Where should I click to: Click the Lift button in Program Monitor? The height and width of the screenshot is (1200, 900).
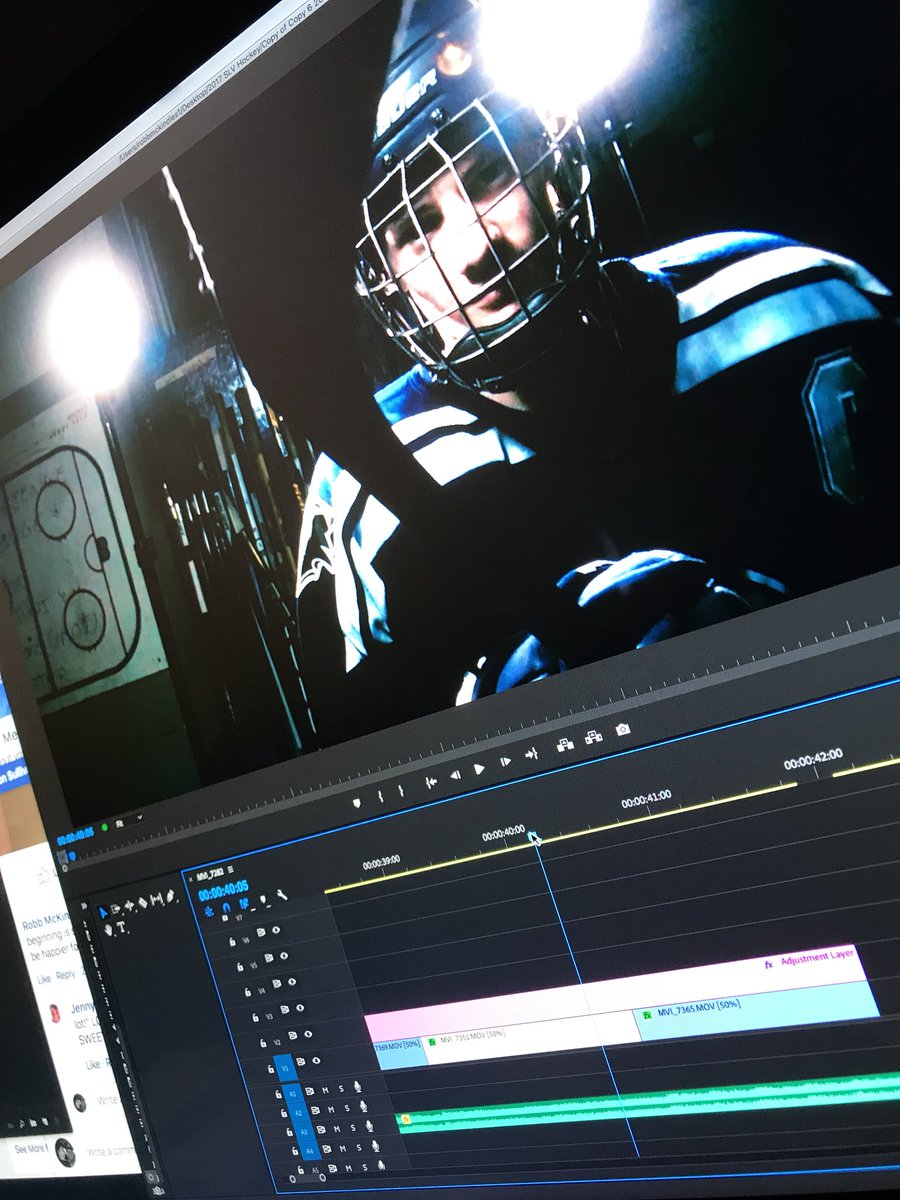(565, 745)
